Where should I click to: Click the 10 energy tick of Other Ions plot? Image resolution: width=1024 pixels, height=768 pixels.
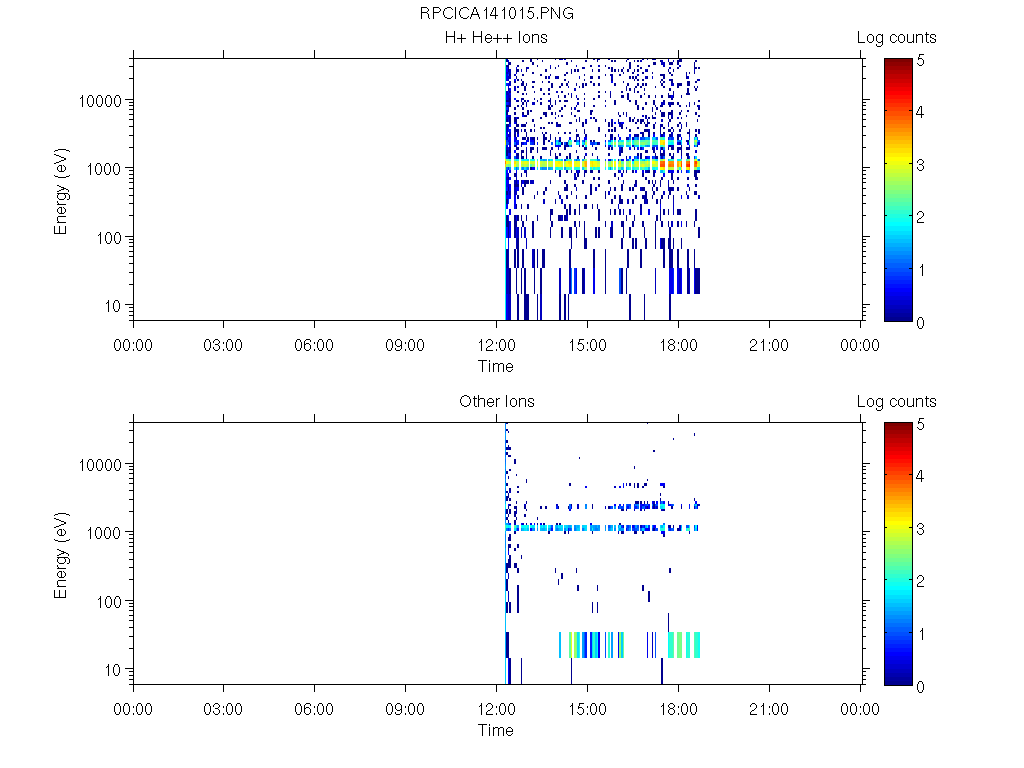(x=113, y=669)
